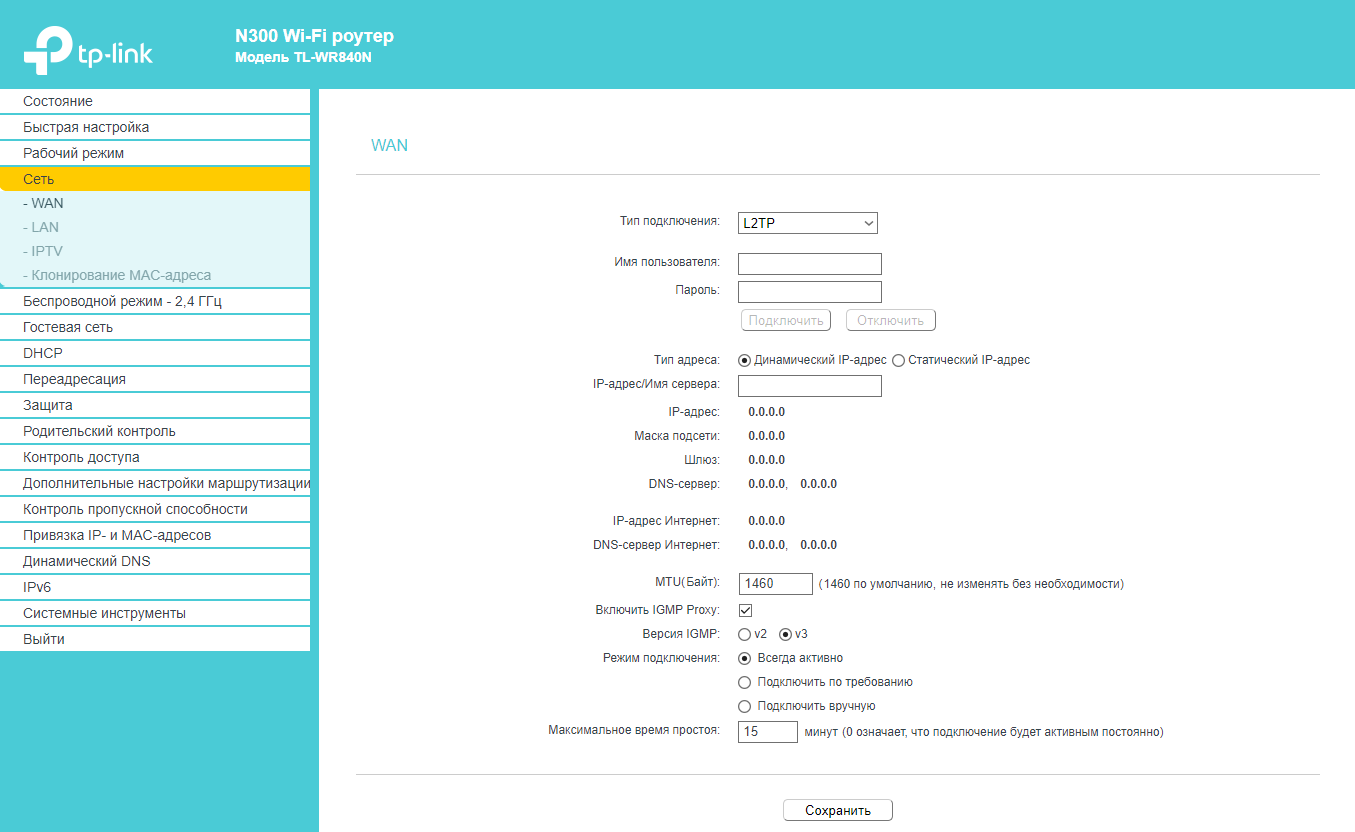Enable the IGMP Proxy checkbox
This screenshot has height=832, width=1355.
pos(745,610)
